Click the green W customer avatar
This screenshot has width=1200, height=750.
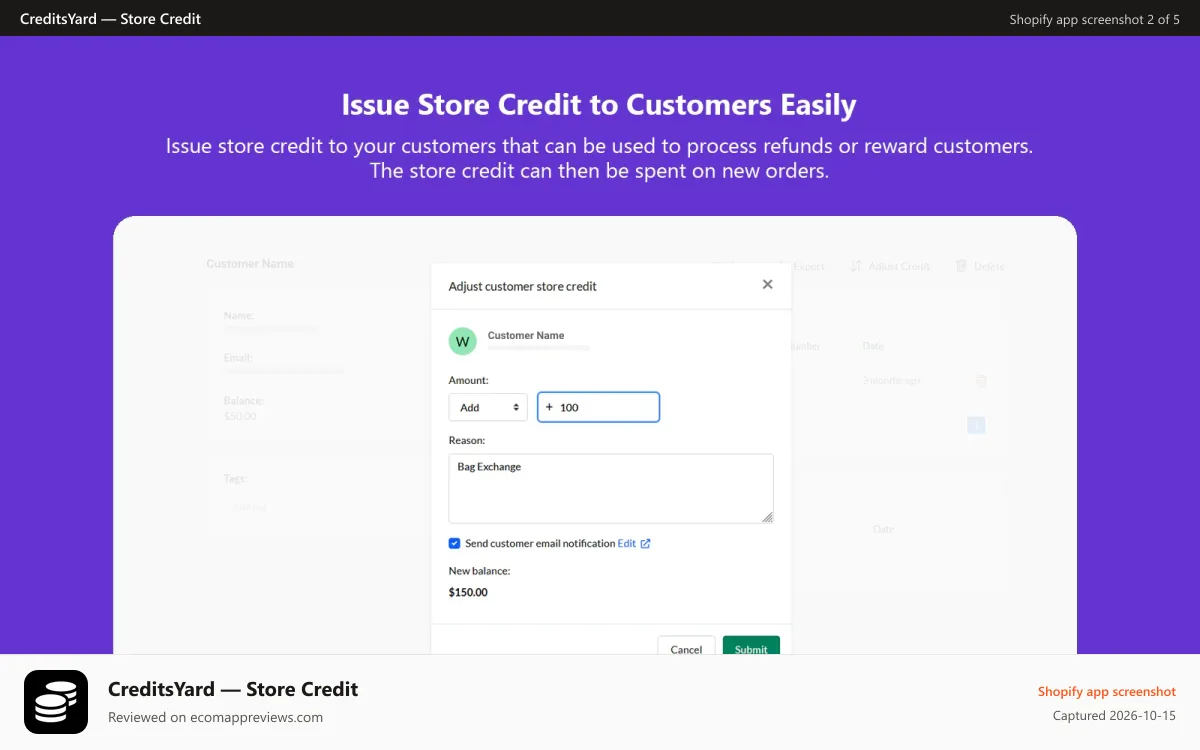click(x=462, y=341)
